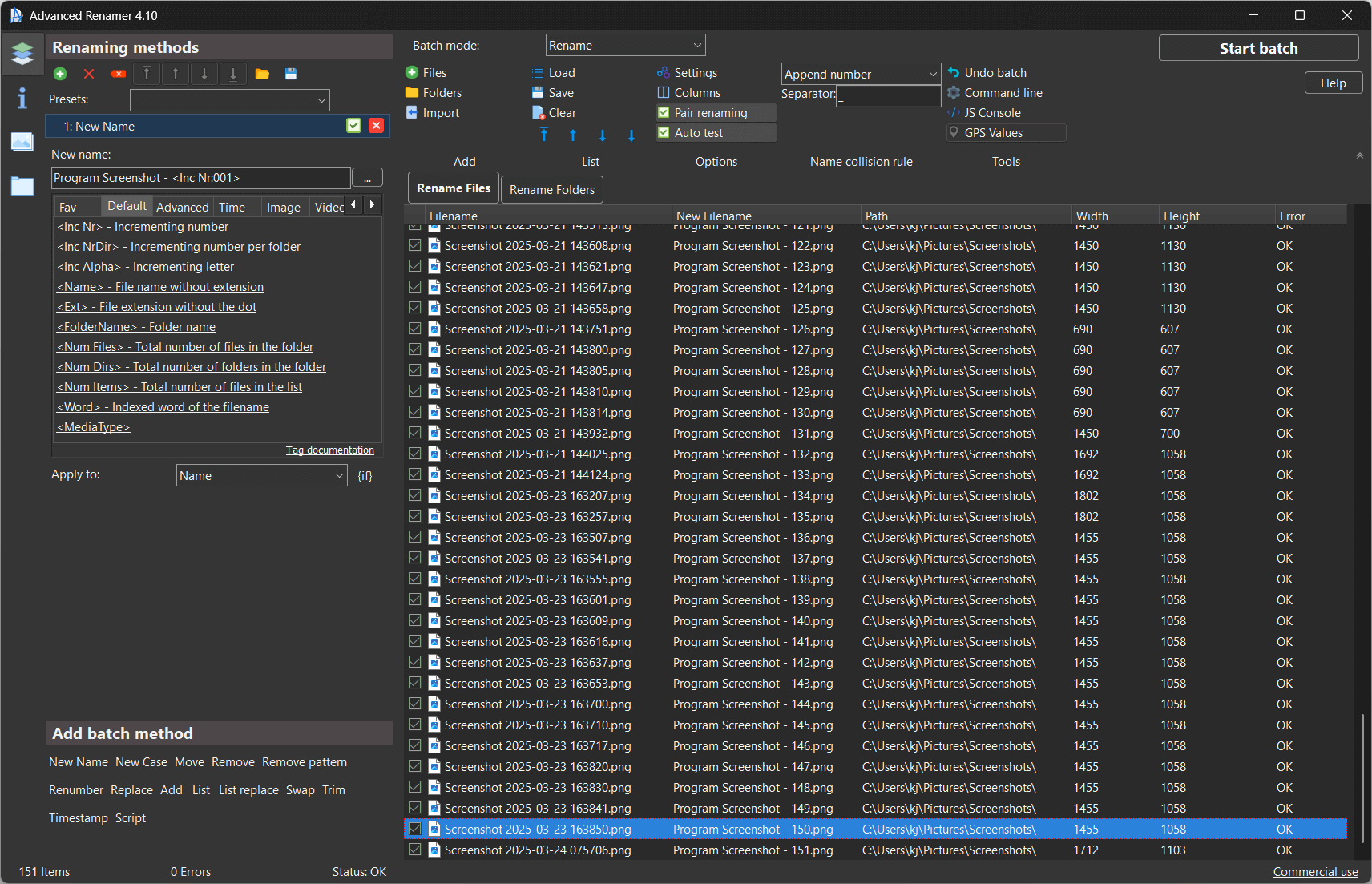Move selected files to bottom of list

632,135
